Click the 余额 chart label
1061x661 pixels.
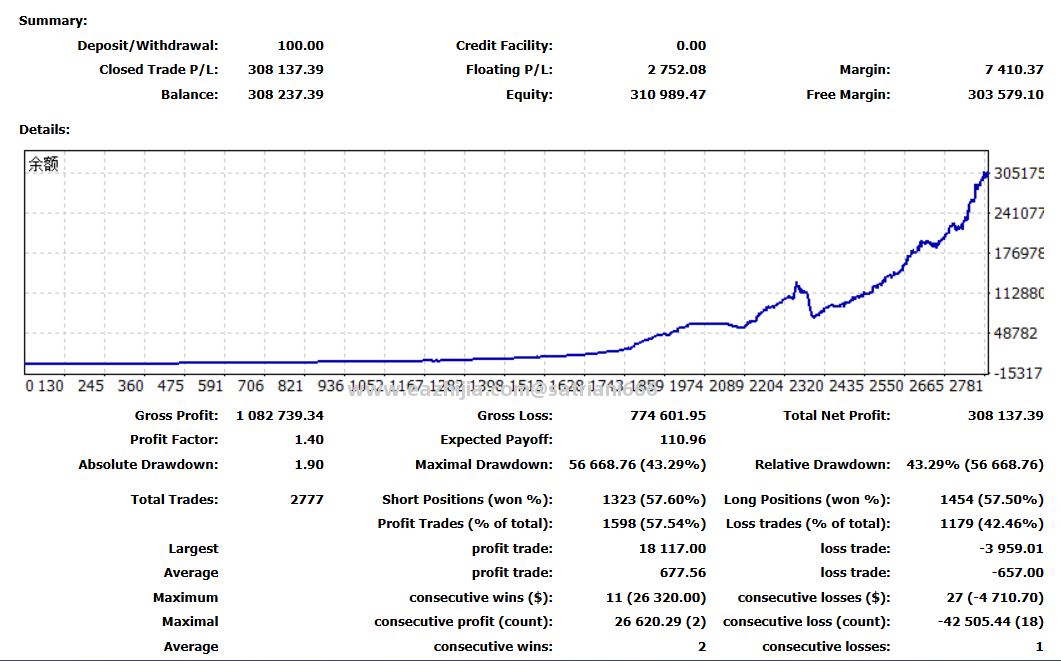(x=43, y=164)
